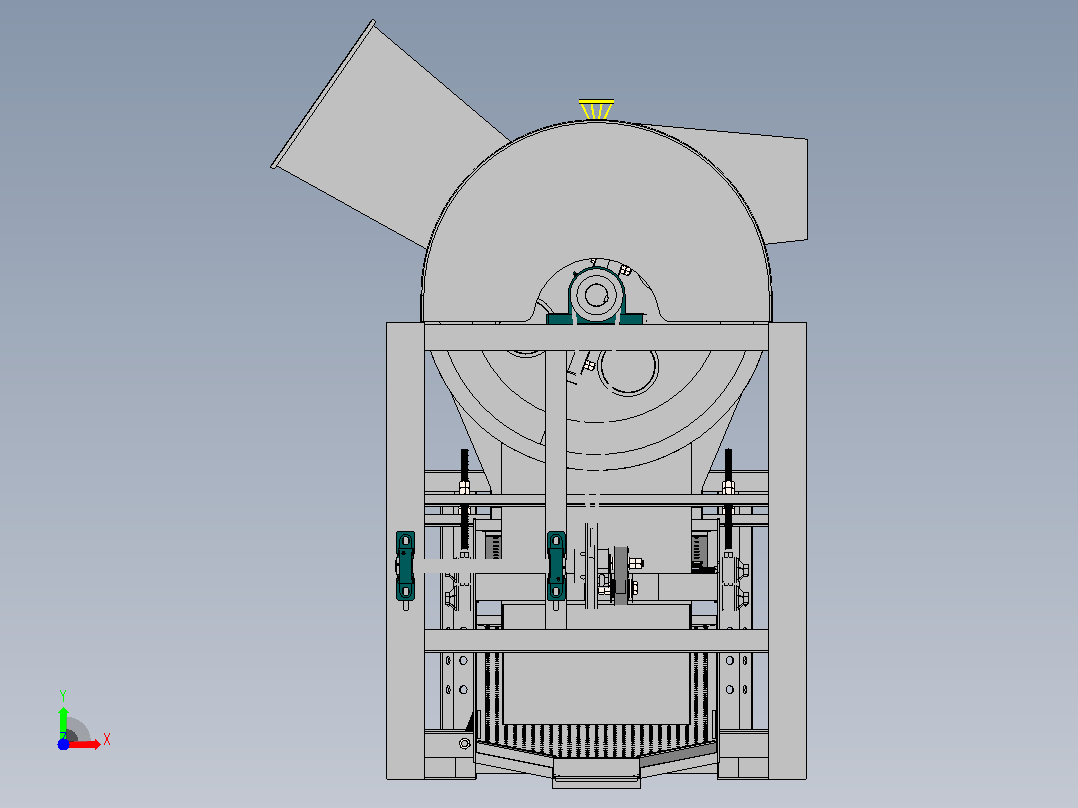Image resolution: width=1078 pixels, height=808 pixels.
Task: Pick the right vertical frame leg
Action: (x=787, y=550)
